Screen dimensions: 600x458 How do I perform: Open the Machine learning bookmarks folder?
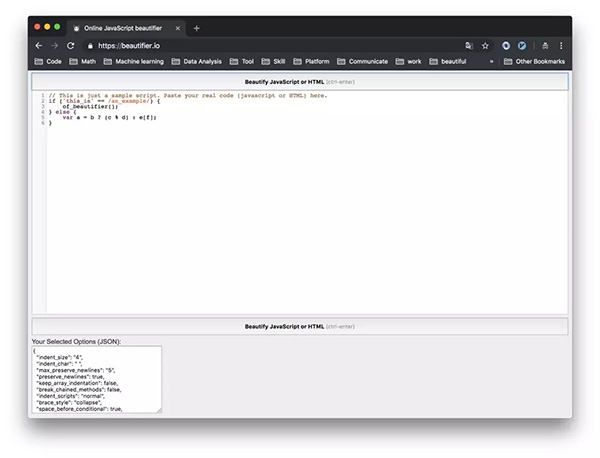[x=134, y=62]
